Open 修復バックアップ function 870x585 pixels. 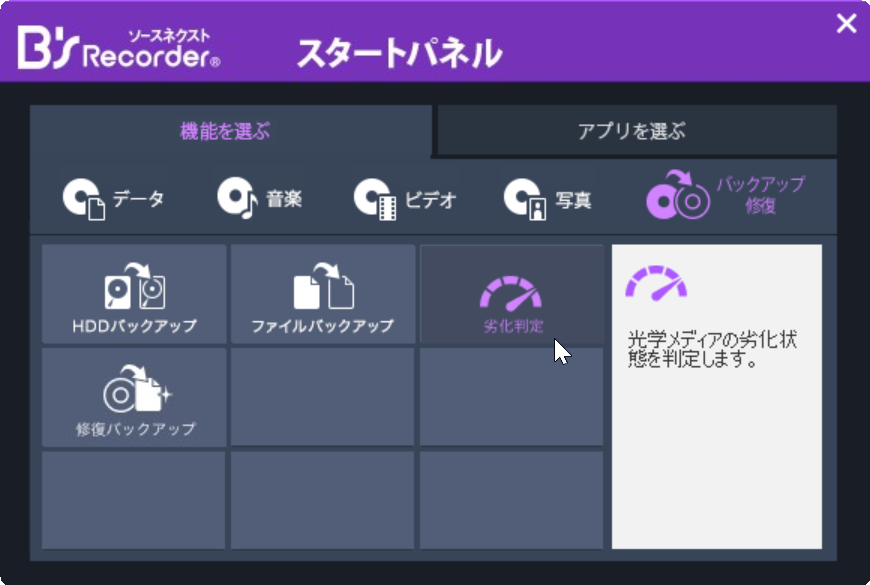[x=134, y=397]
